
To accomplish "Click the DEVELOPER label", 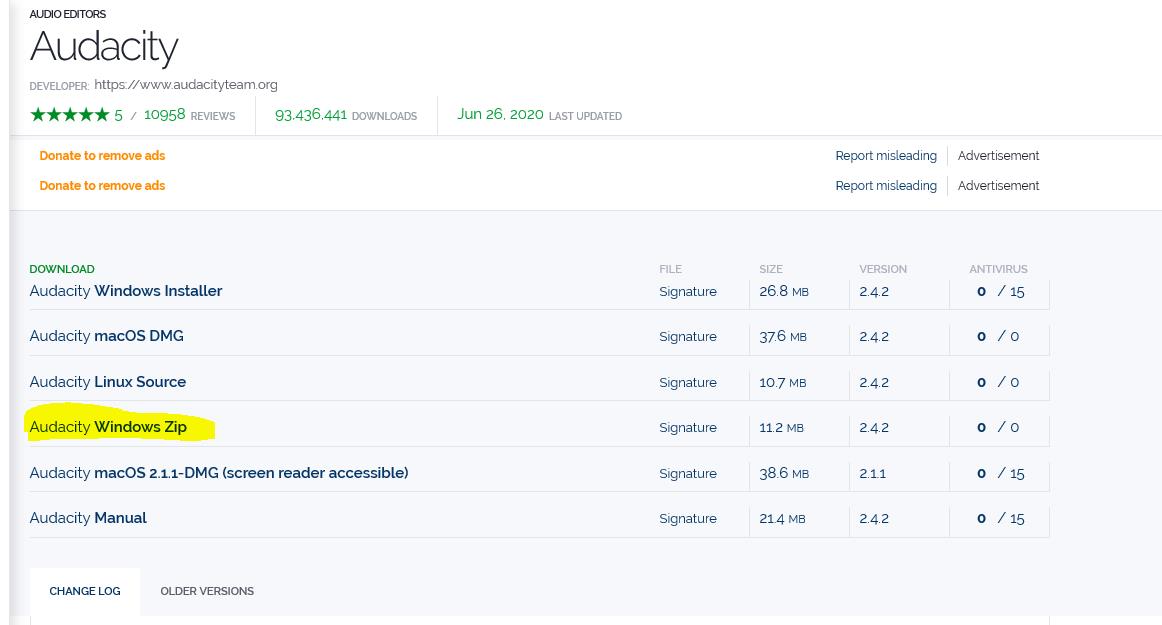I will [59, 86].
